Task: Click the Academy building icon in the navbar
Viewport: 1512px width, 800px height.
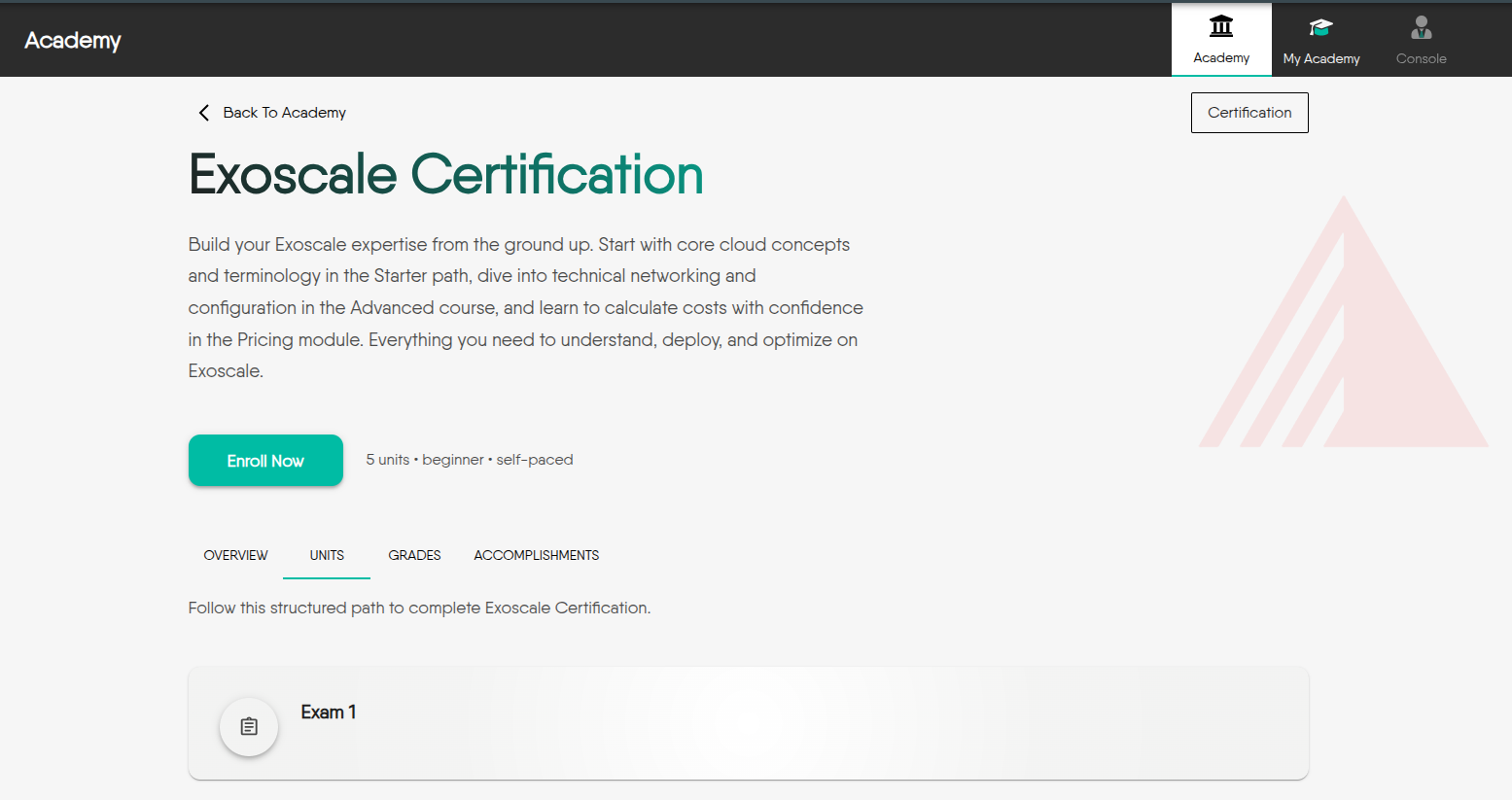Action: click(1221, 26)
